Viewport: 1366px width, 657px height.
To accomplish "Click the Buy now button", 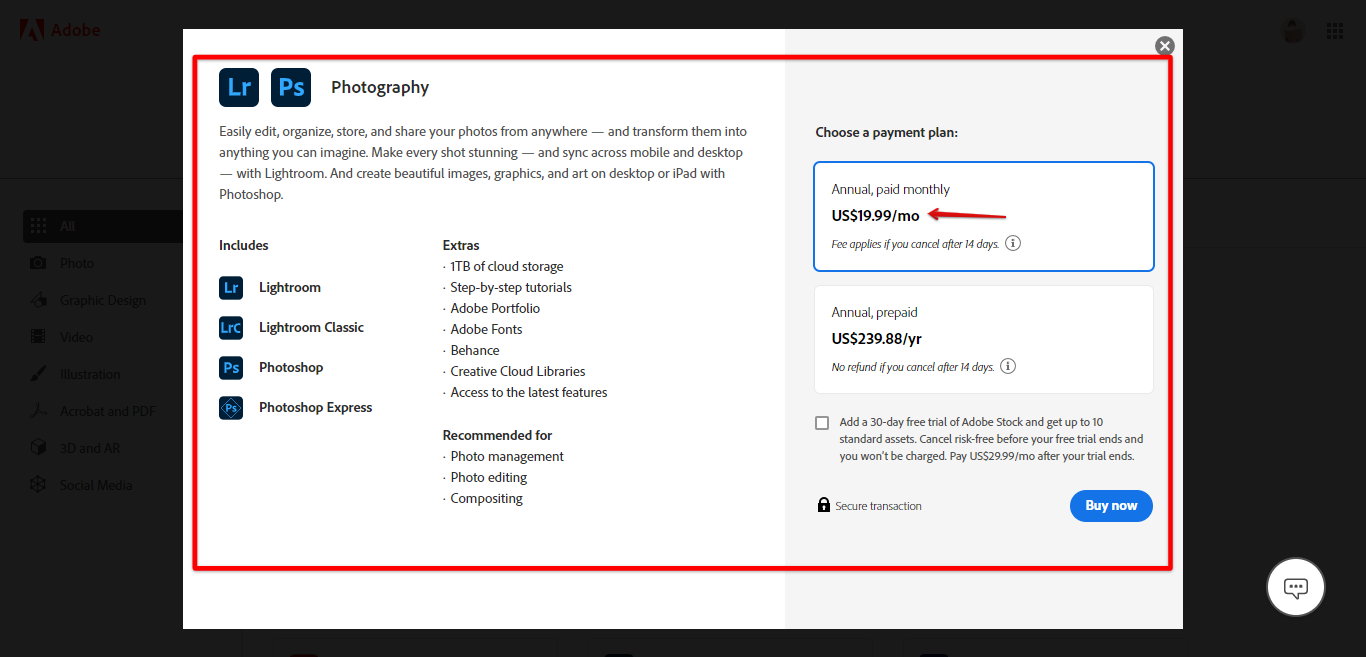I will pyautogui.click(x=1111, y=505).
